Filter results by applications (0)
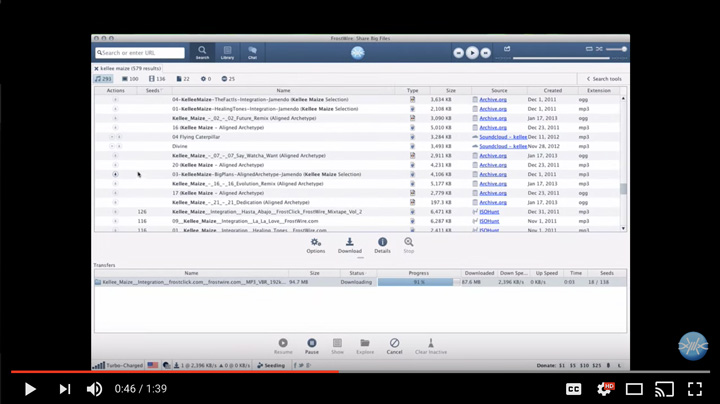Image resolution: width=720 pixels, height=404 pixels. coord(206,79)
